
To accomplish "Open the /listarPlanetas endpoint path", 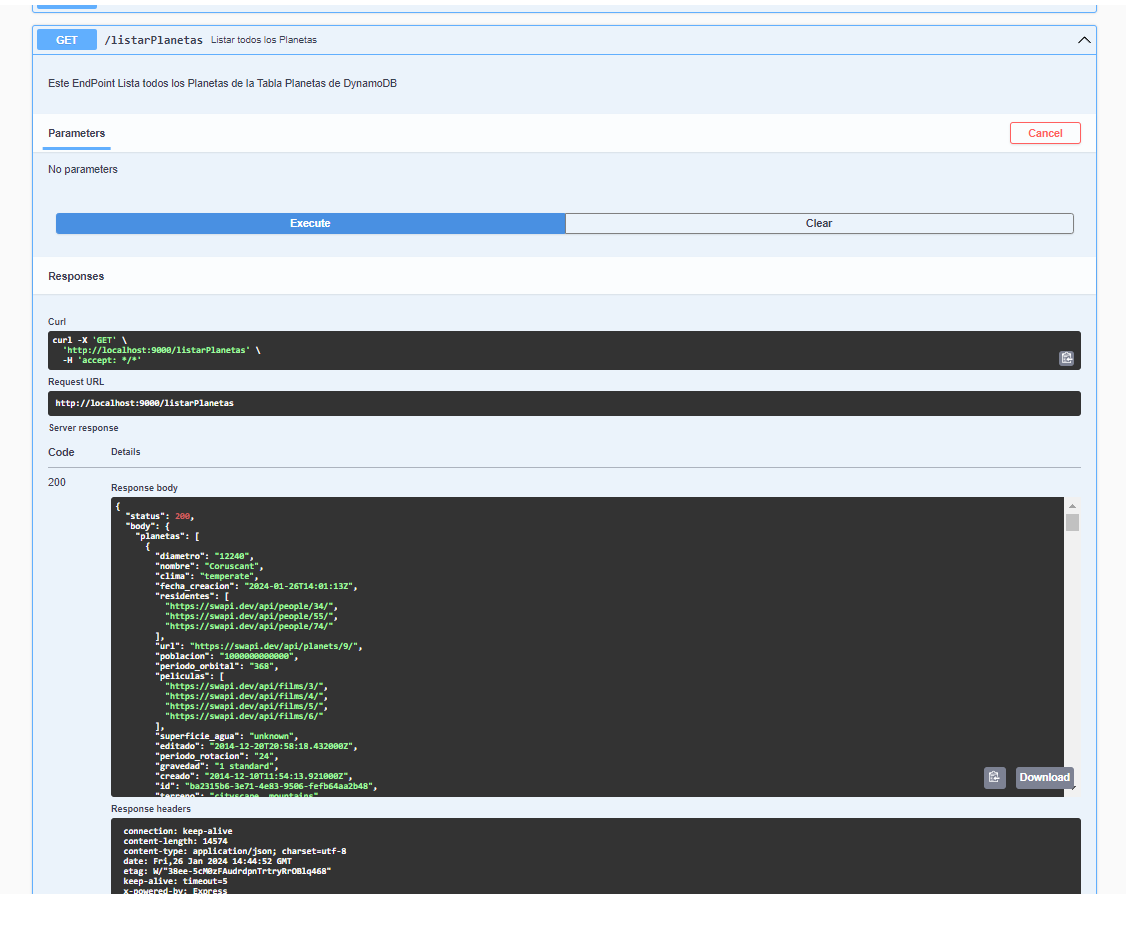I will tap(154, 40).
